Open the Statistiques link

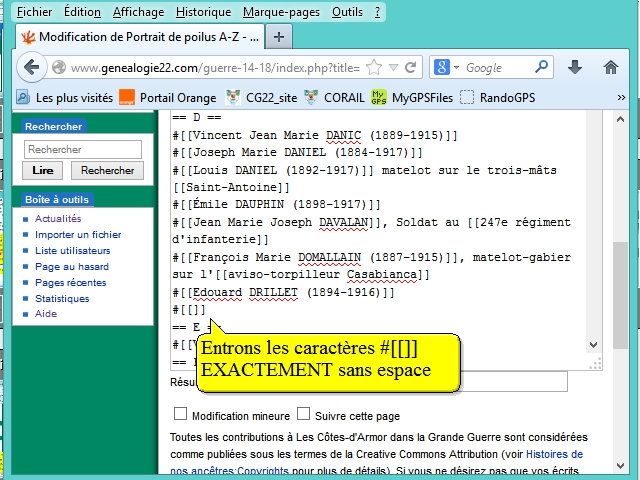(x=62, y=298)
